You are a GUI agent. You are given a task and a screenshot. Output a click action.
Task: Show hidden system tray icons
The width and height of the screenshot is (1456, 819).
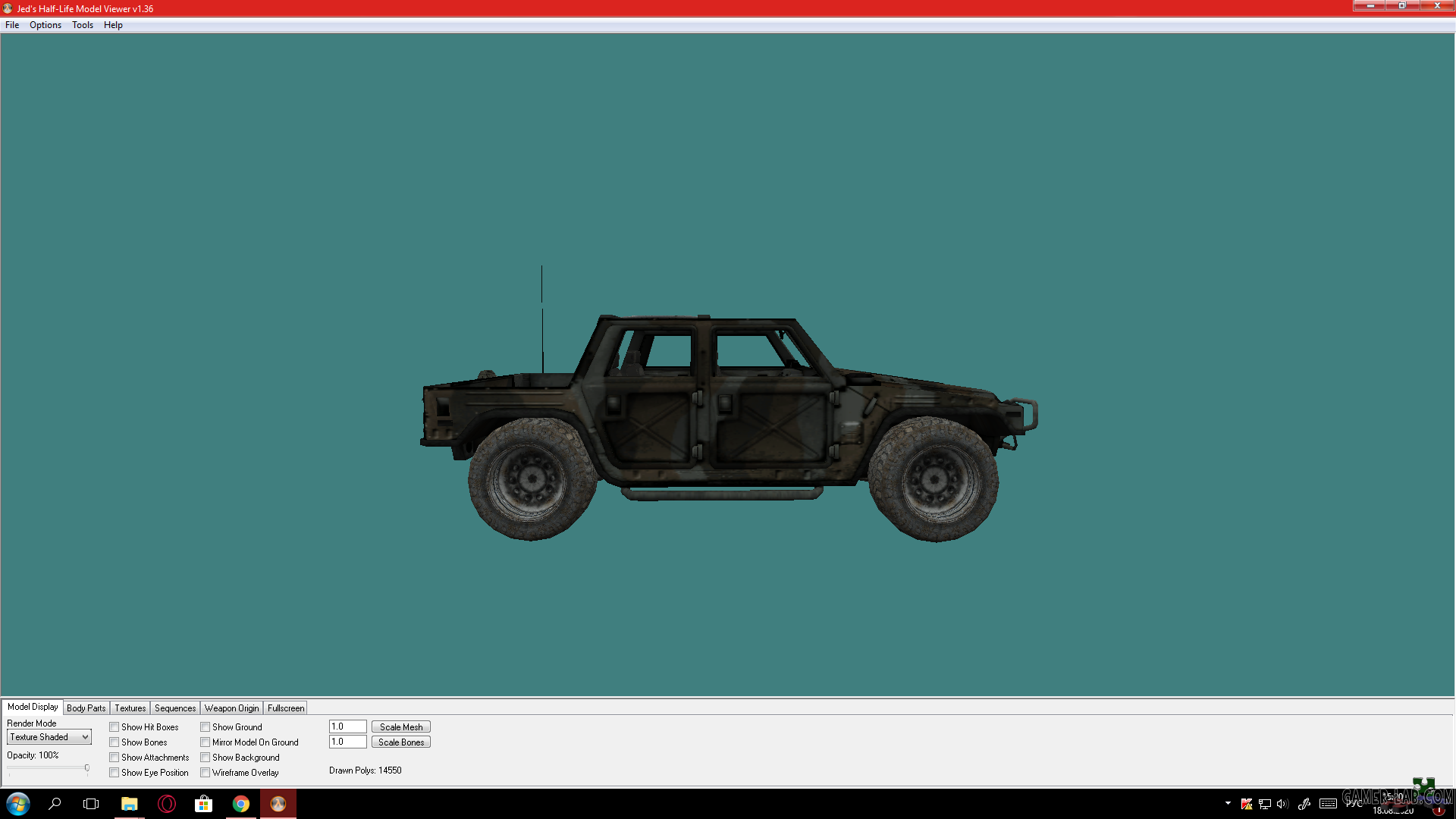1228,803
